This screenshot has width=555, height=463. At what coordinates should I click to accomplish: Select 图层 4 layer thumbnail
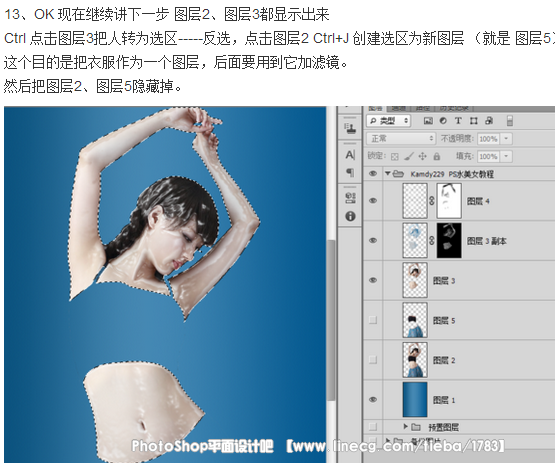[415, 201]
